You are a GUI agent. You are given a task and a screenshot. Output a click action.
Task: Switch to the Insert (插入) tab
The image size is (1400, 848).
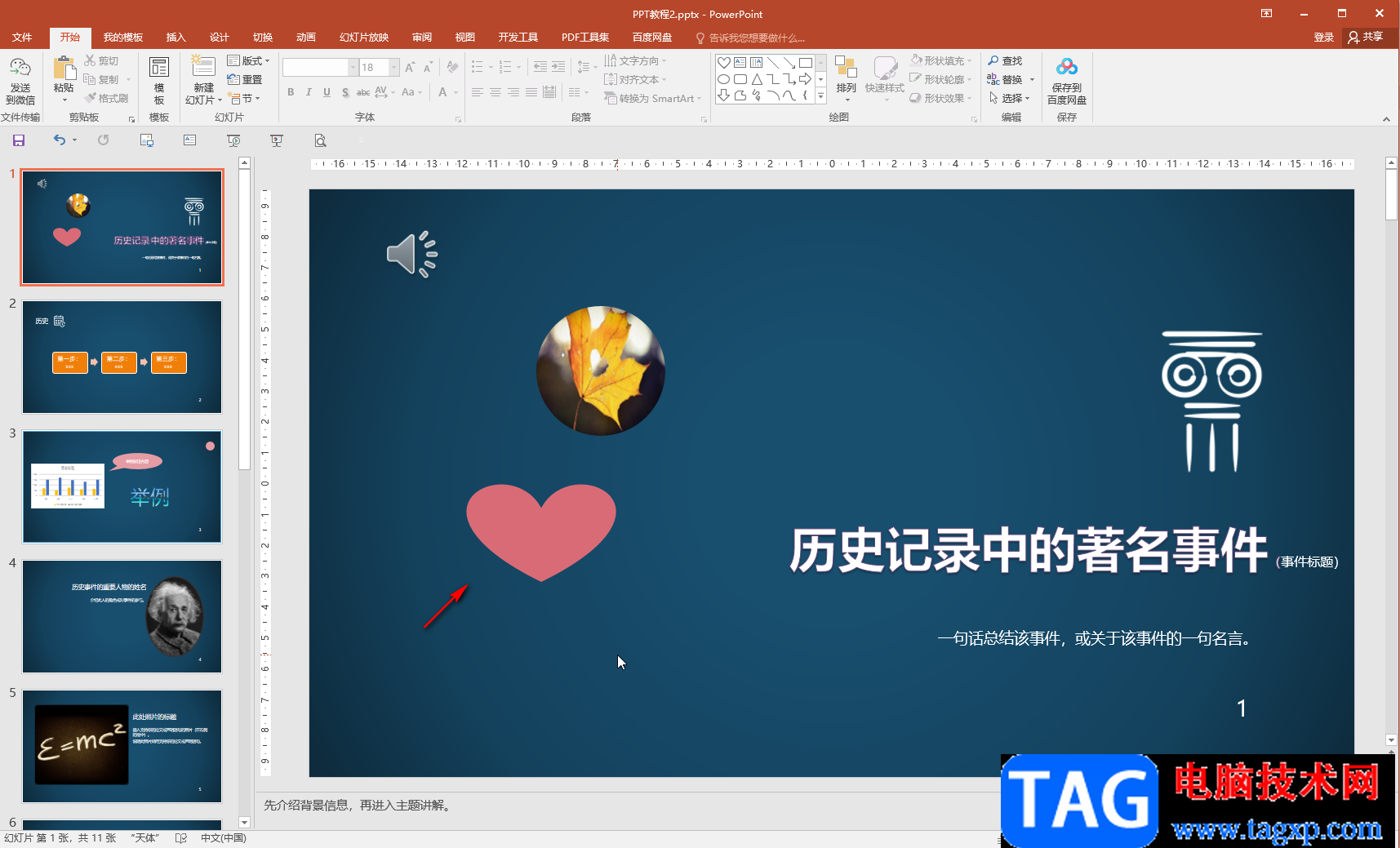tap(176, 38)
